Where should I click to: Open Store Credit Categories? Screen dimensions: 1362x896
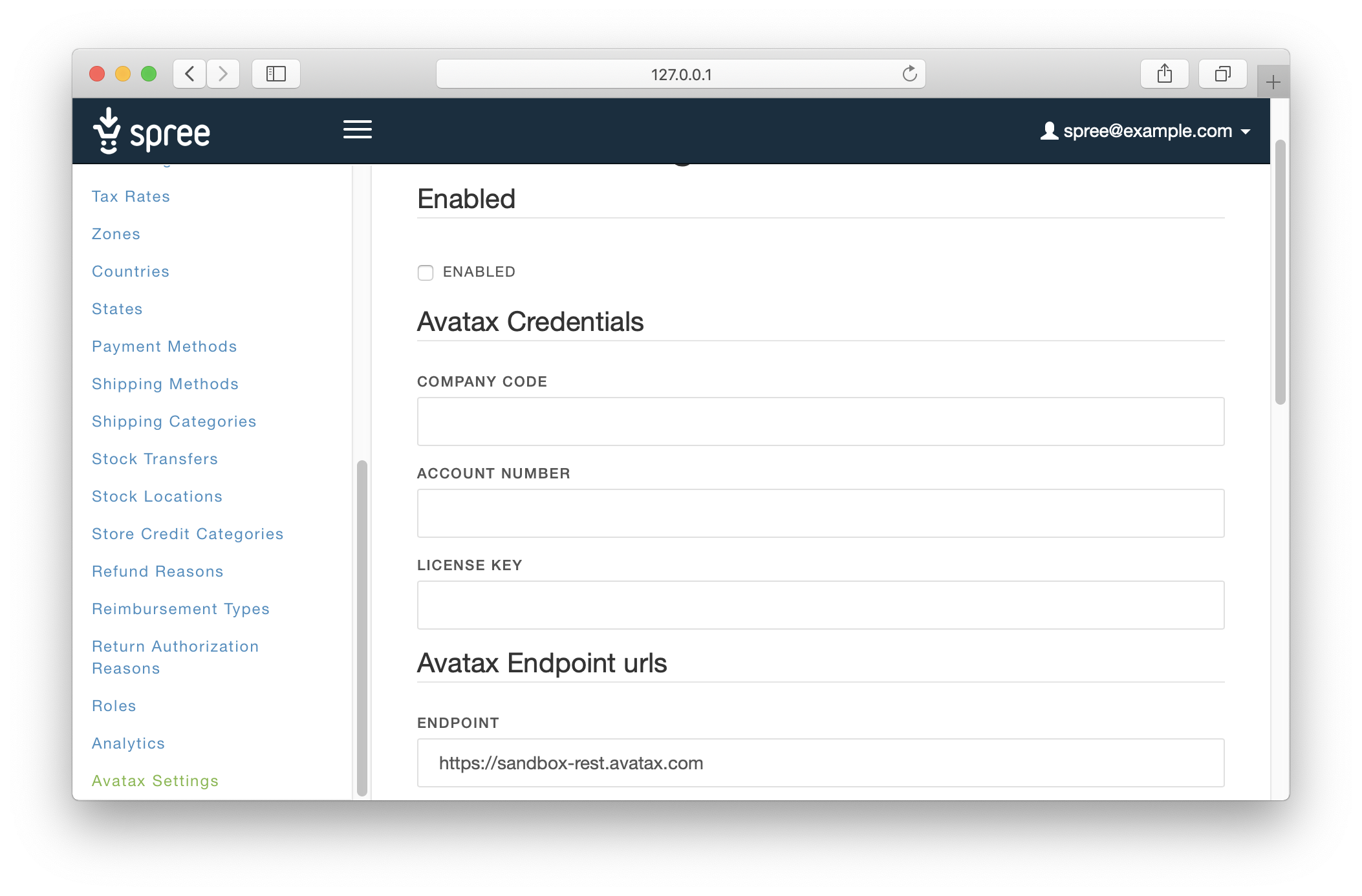pos(188,534)
